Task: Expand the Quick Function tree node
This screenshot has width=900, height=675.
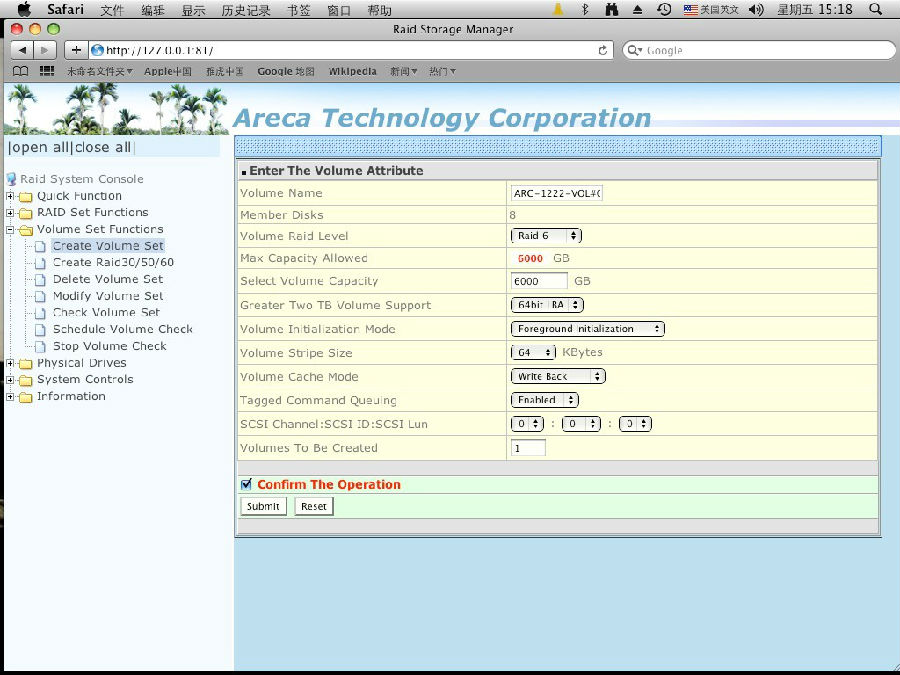Action: (x=10, y=196)
